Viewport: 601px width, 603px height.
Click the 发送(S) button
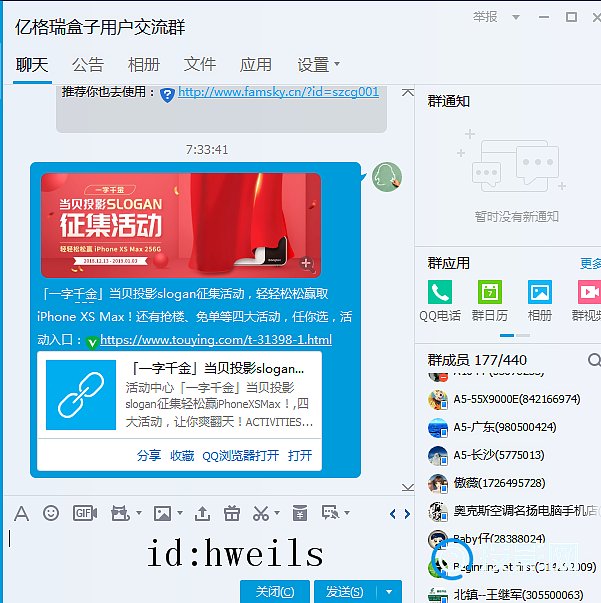pos(345,592)
